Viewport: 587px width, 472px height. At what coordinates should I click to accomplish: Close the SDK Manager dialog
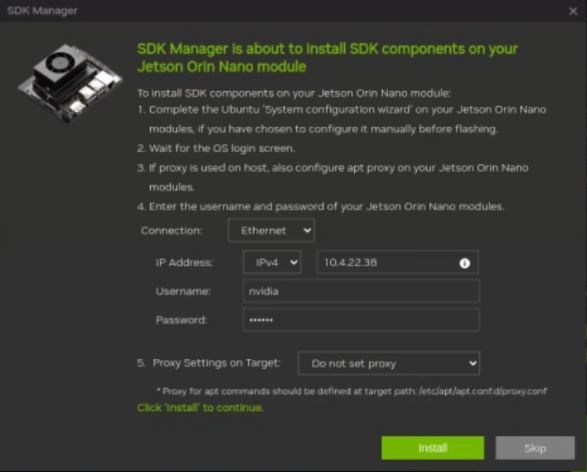(x=573, y=11)
